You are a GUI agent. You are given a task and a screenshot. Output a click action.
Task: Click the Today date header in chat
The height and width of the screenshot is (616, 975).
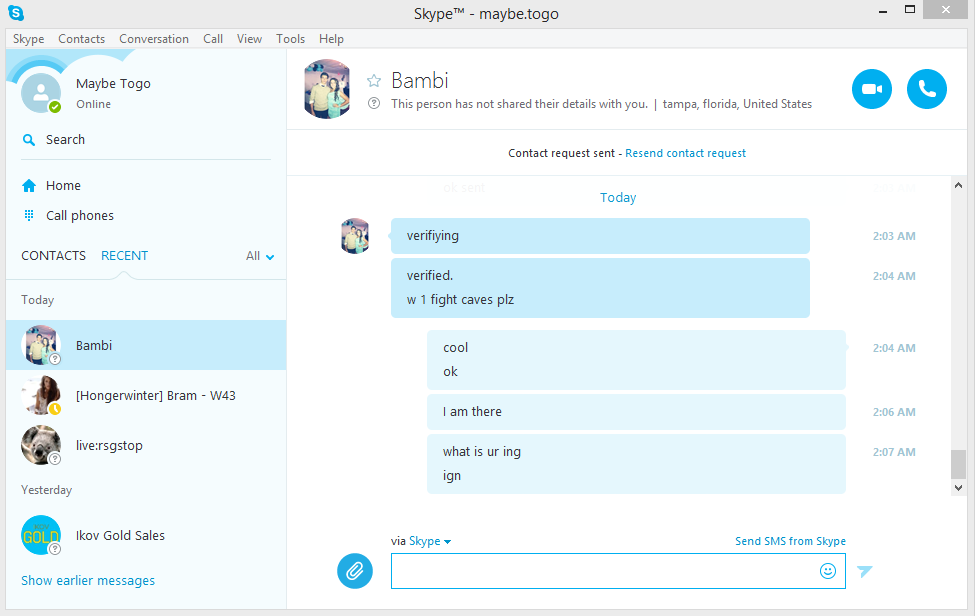pos(617,198)
